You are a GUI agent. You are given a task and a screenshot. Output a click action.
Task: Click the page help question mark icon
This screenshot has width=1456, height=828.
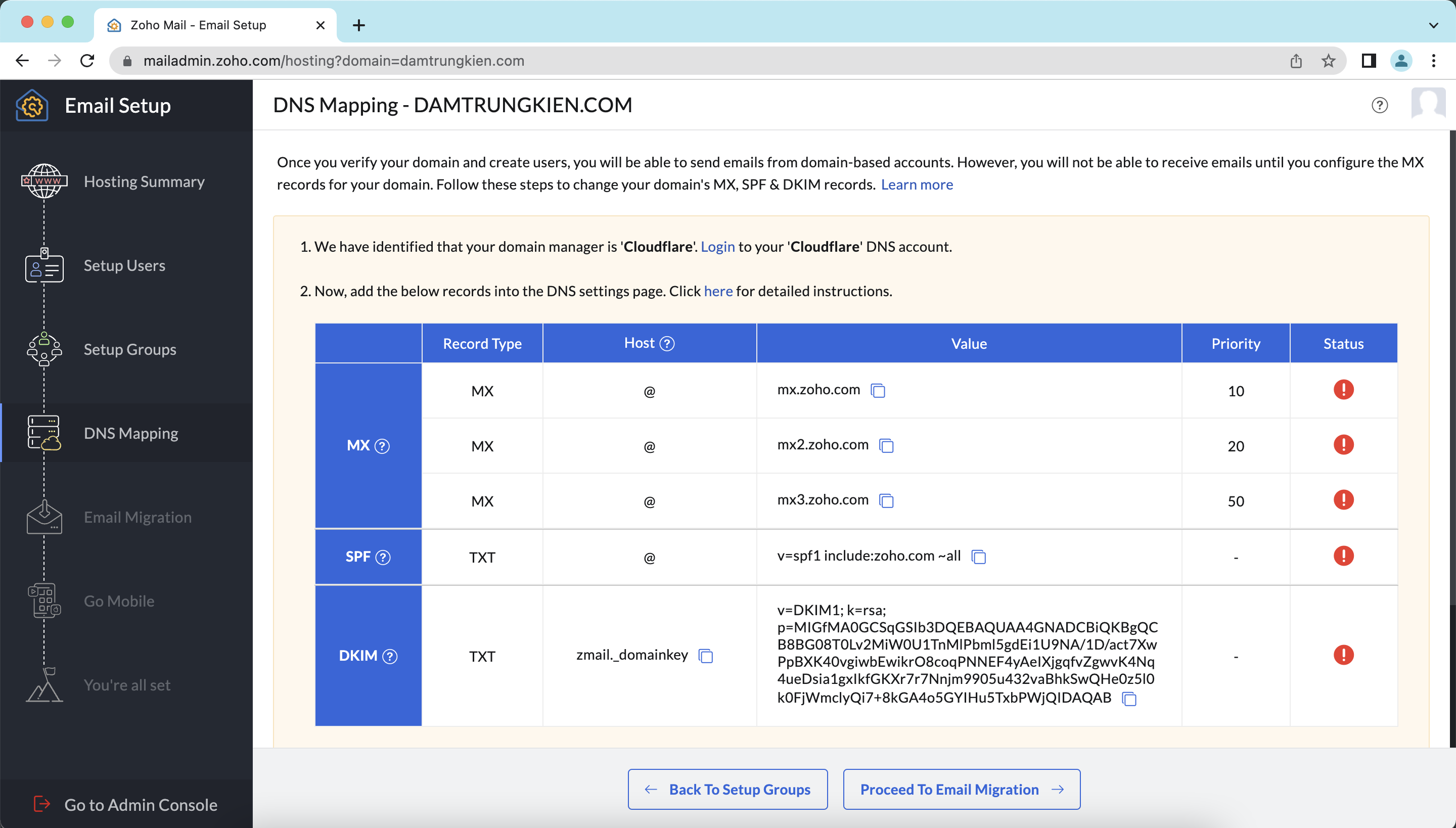click(1379, 105)
